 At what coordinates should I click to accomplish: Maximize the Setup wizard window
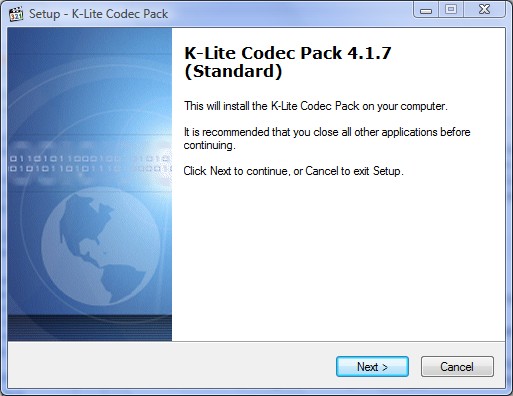point(451,10)
